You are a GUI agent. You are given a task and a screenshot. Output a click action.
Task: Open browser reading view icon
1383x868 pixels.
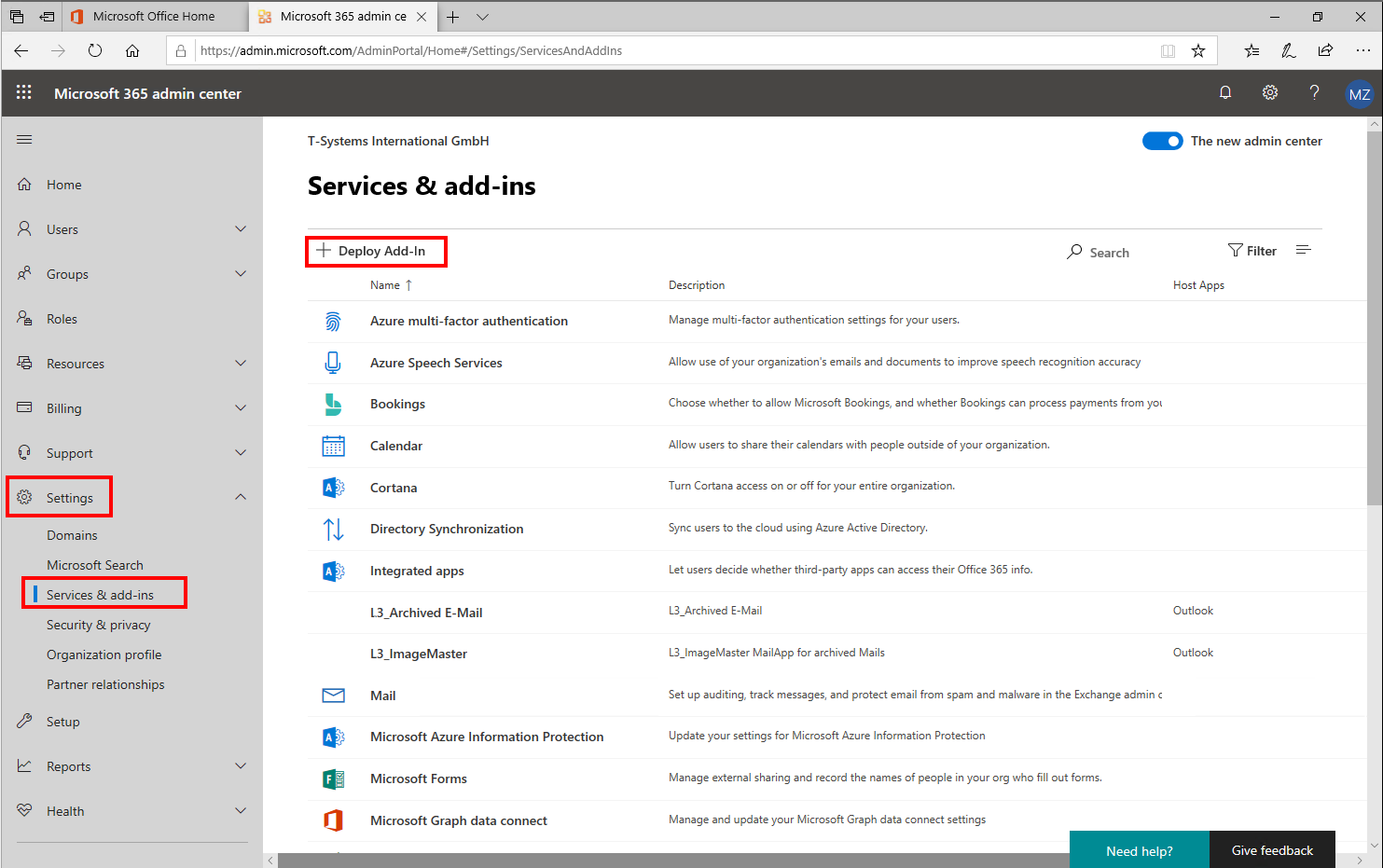pos(1168,50)
